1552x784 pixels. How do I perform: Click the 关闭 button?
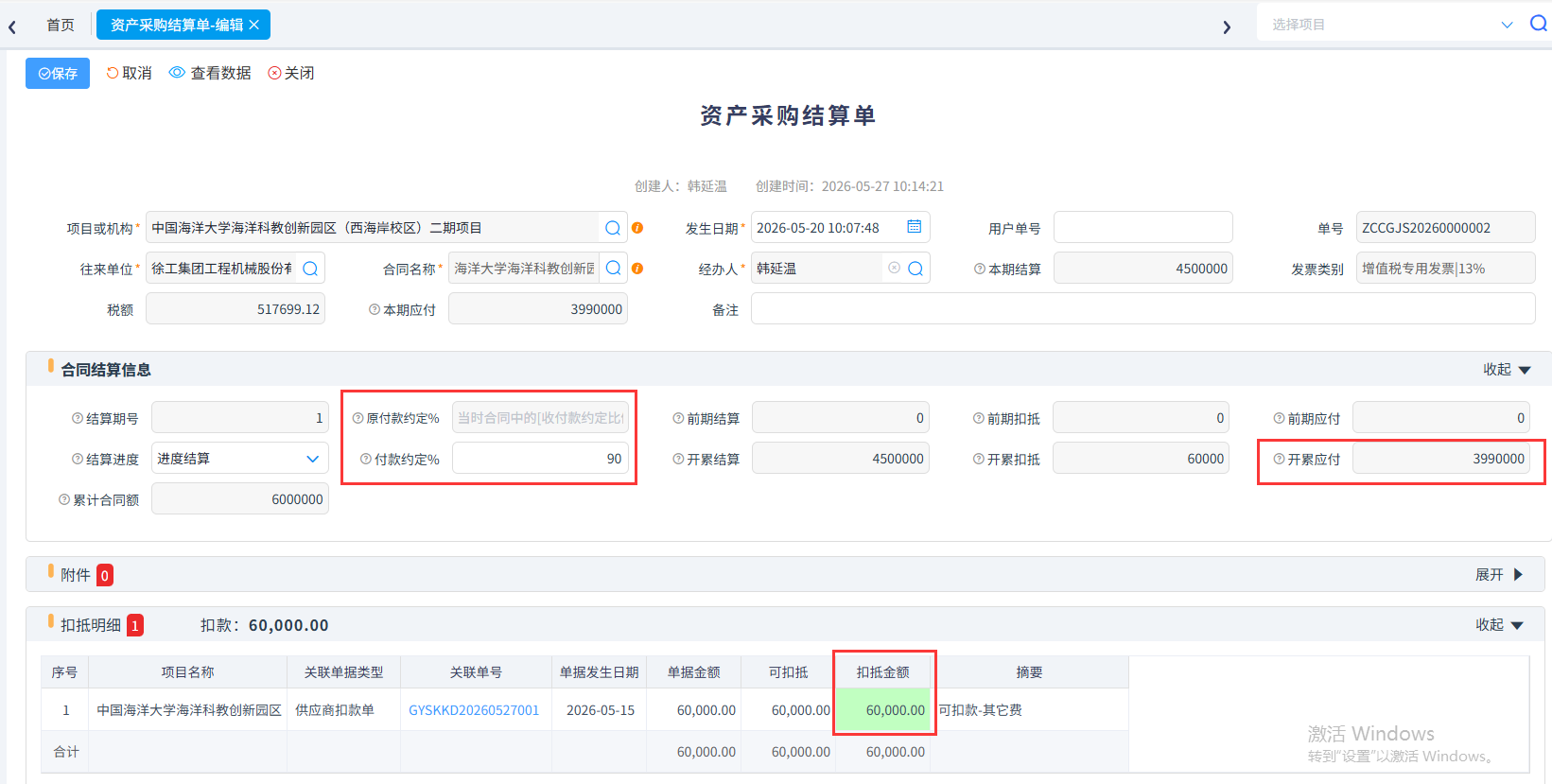click(x=291, y=73)
